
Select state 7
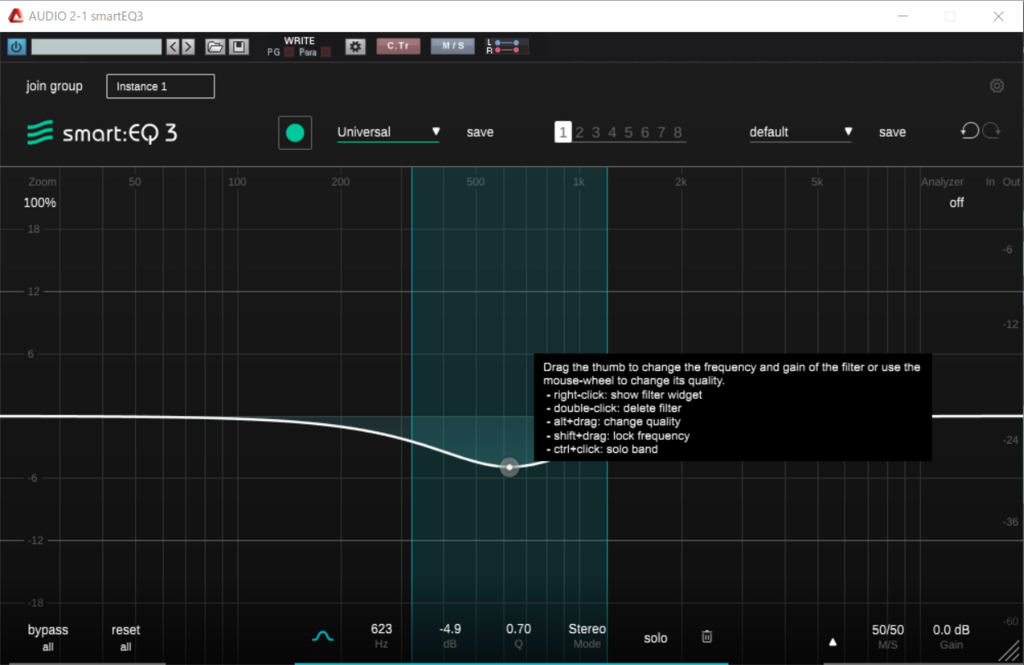coord(661,133)
